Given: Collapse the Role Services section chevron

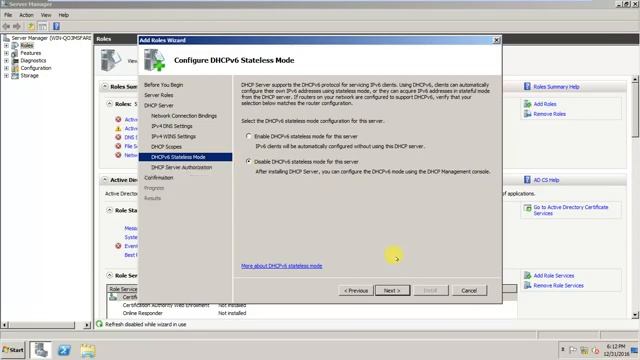Looking at the screenshot, I should (x=109, y=276).
